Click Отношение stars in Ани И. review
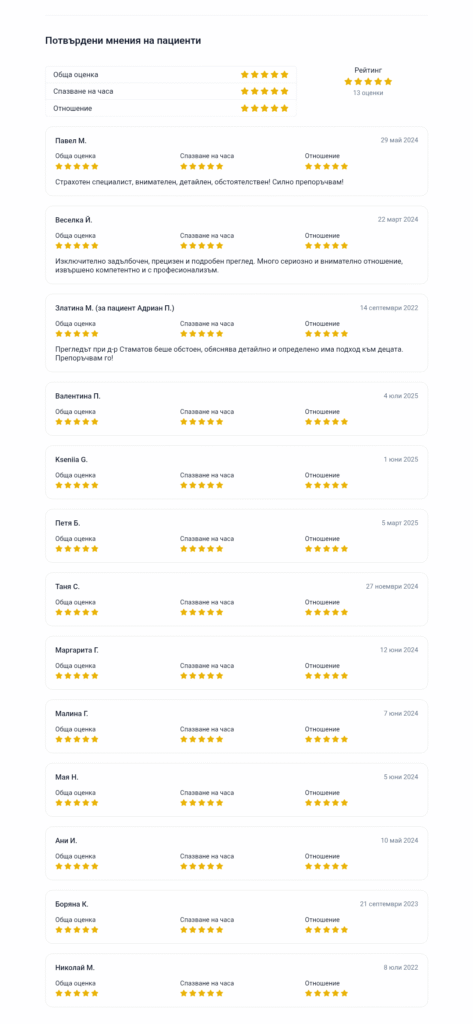 [326, 866]
